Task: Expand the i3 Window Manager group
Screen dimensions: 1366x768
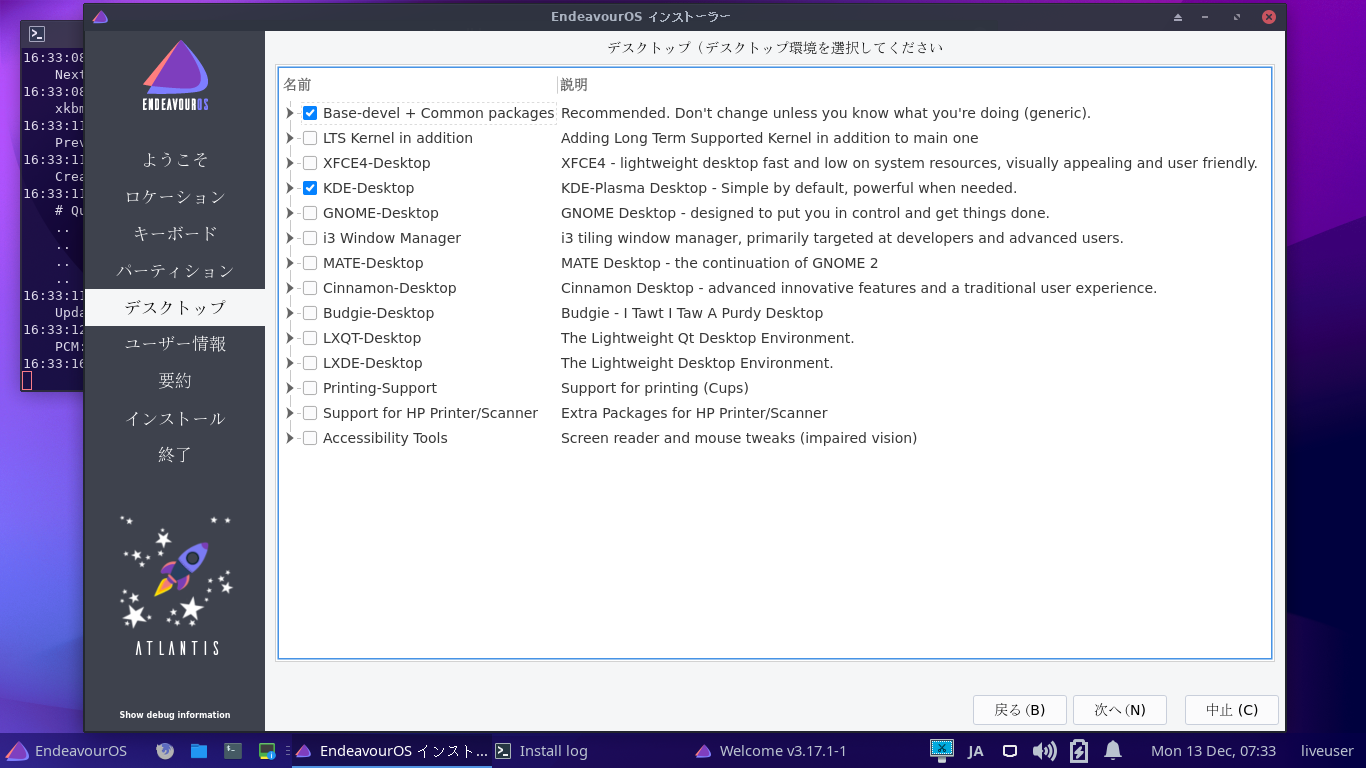Action: (290, 238)
